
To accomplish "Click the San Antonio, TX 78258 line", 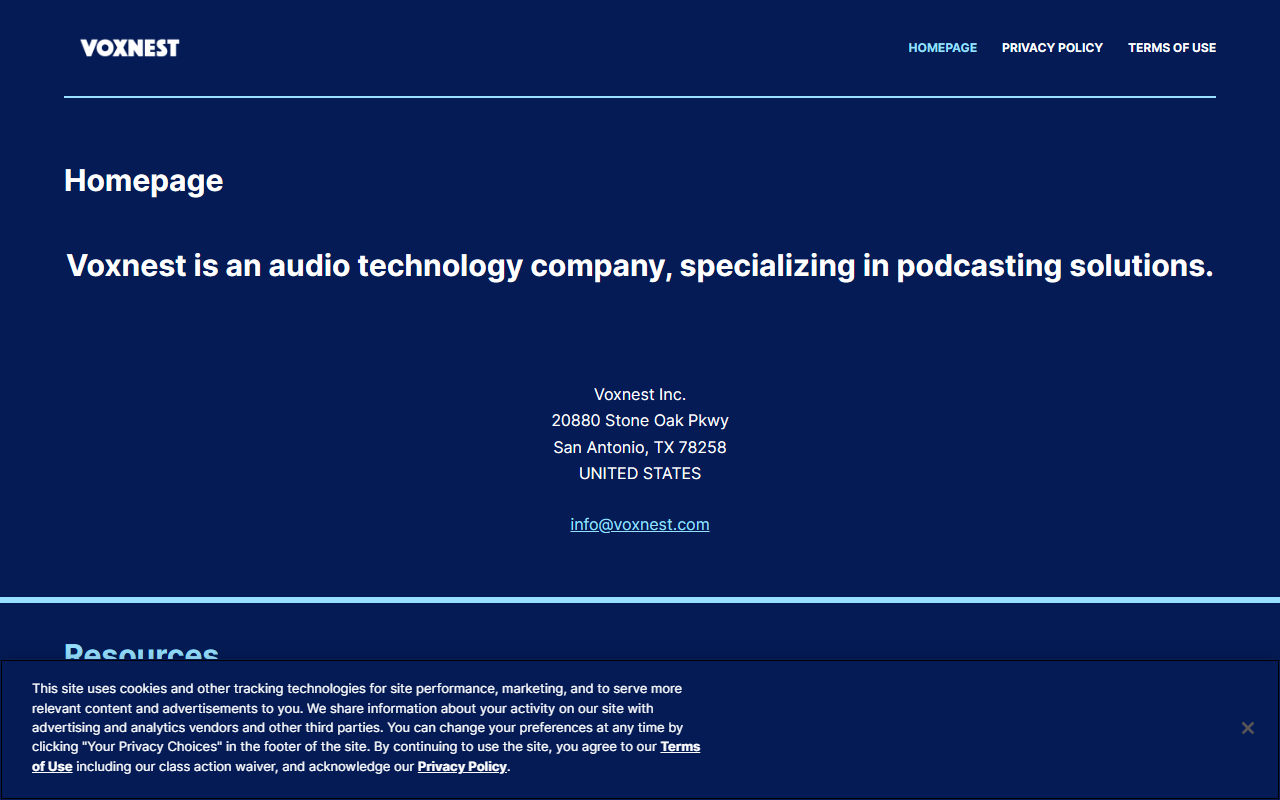I will [x=640, y=447].
